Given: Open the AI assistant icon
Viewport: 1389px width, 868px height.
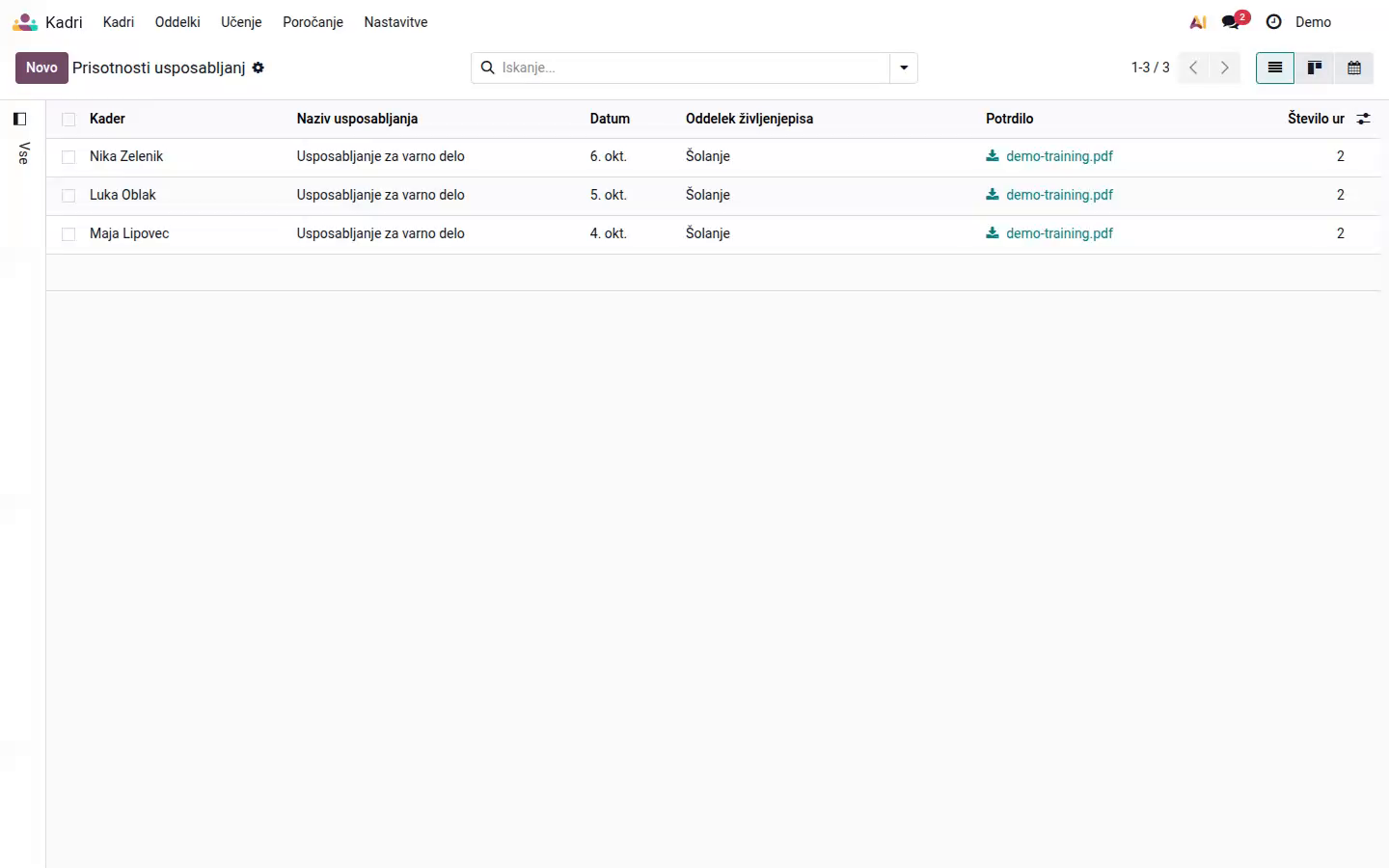Looking at the screenshot, I should coord(1198,21).
